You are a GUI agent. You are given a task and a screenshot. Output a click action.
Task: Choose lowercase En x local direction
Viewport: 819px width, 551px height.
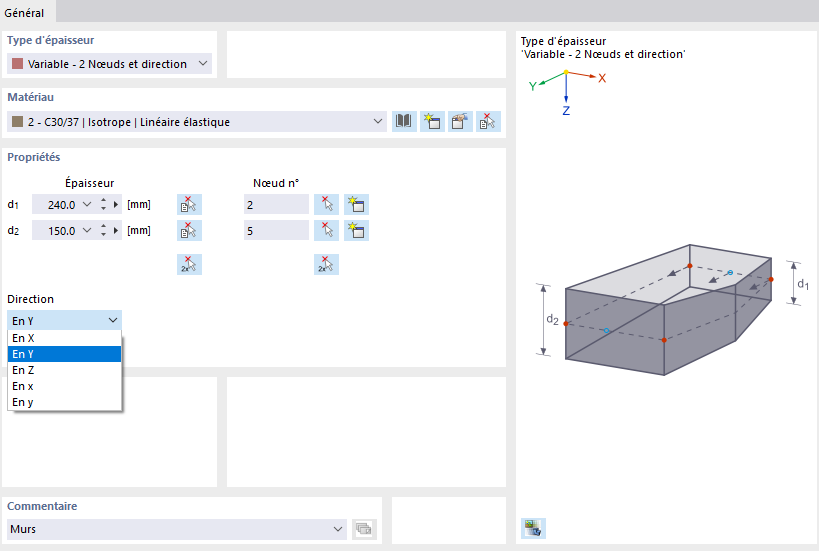click(x=64, y=386)
